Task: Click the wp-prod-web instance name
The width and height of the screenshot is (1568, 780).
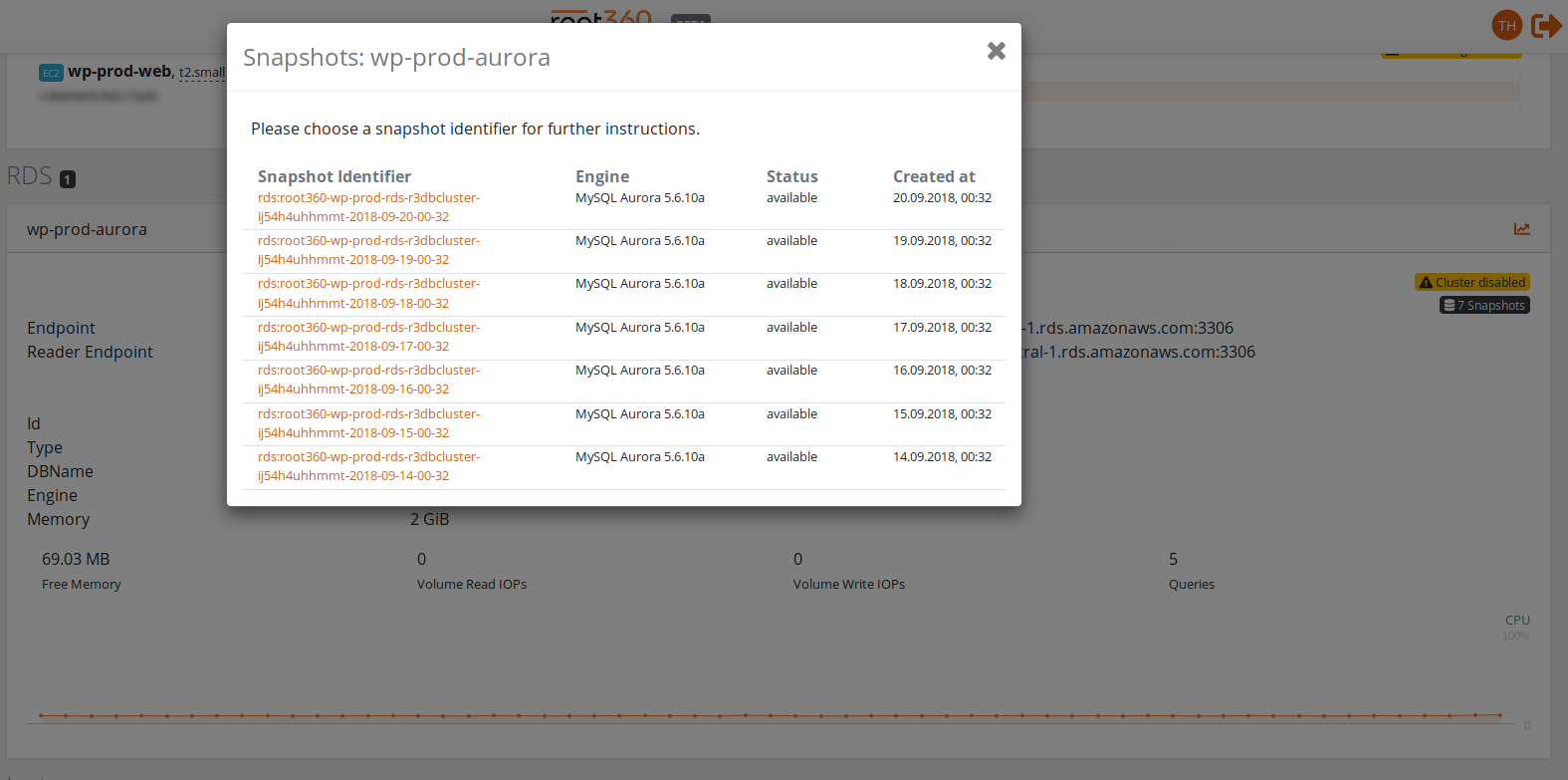Action: 119,72
